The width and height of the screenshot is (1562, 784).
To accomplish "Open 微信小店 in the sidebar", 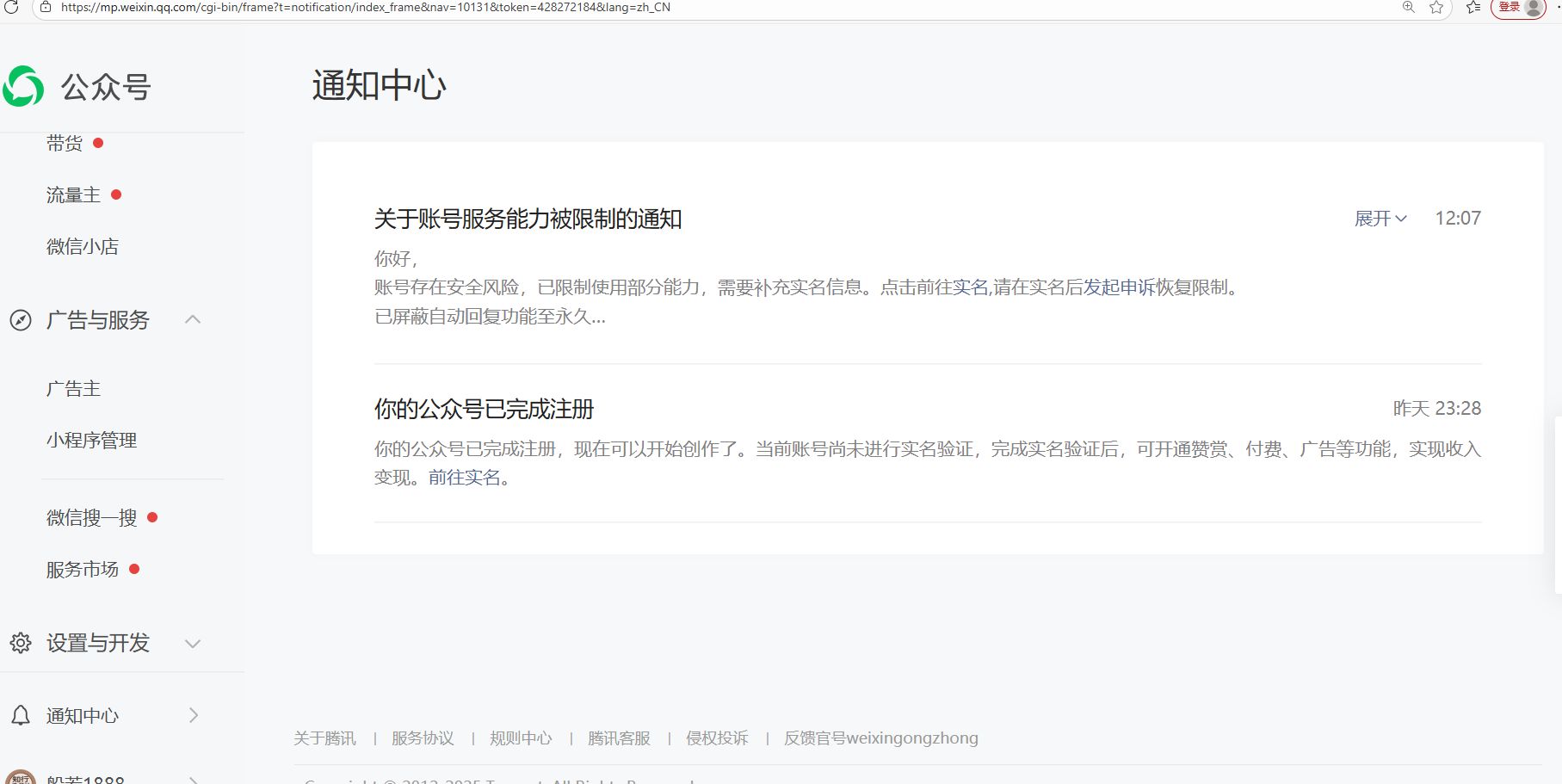I will pyautogui.click(x=83, y=247).
